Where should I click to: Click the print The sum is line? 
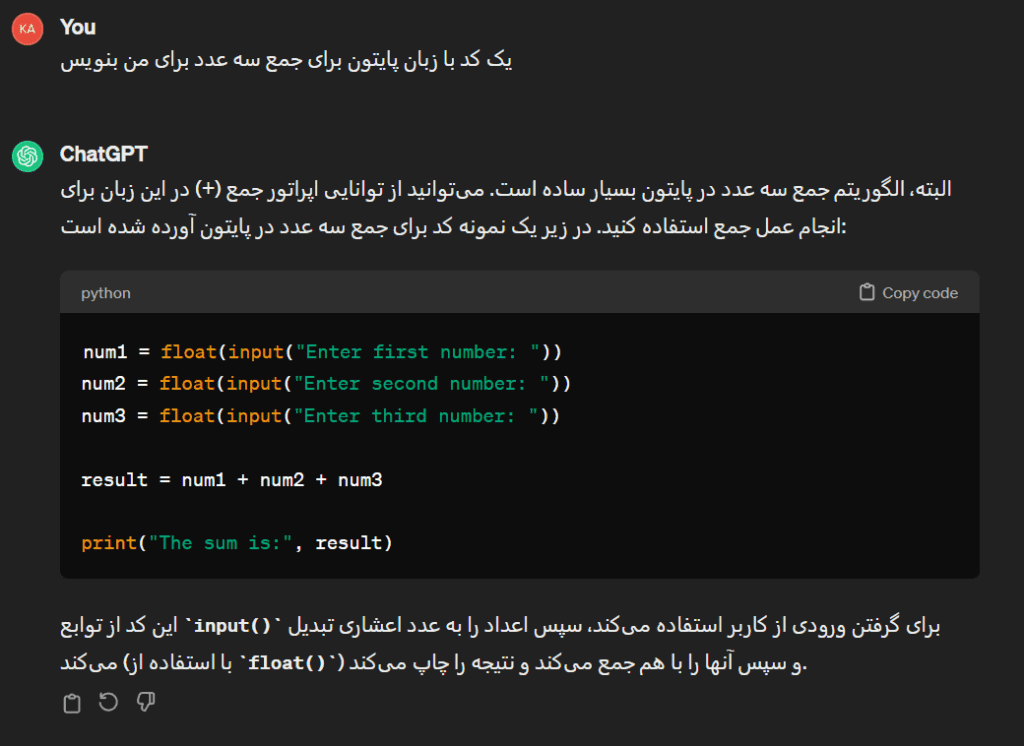tap(237, 543)
